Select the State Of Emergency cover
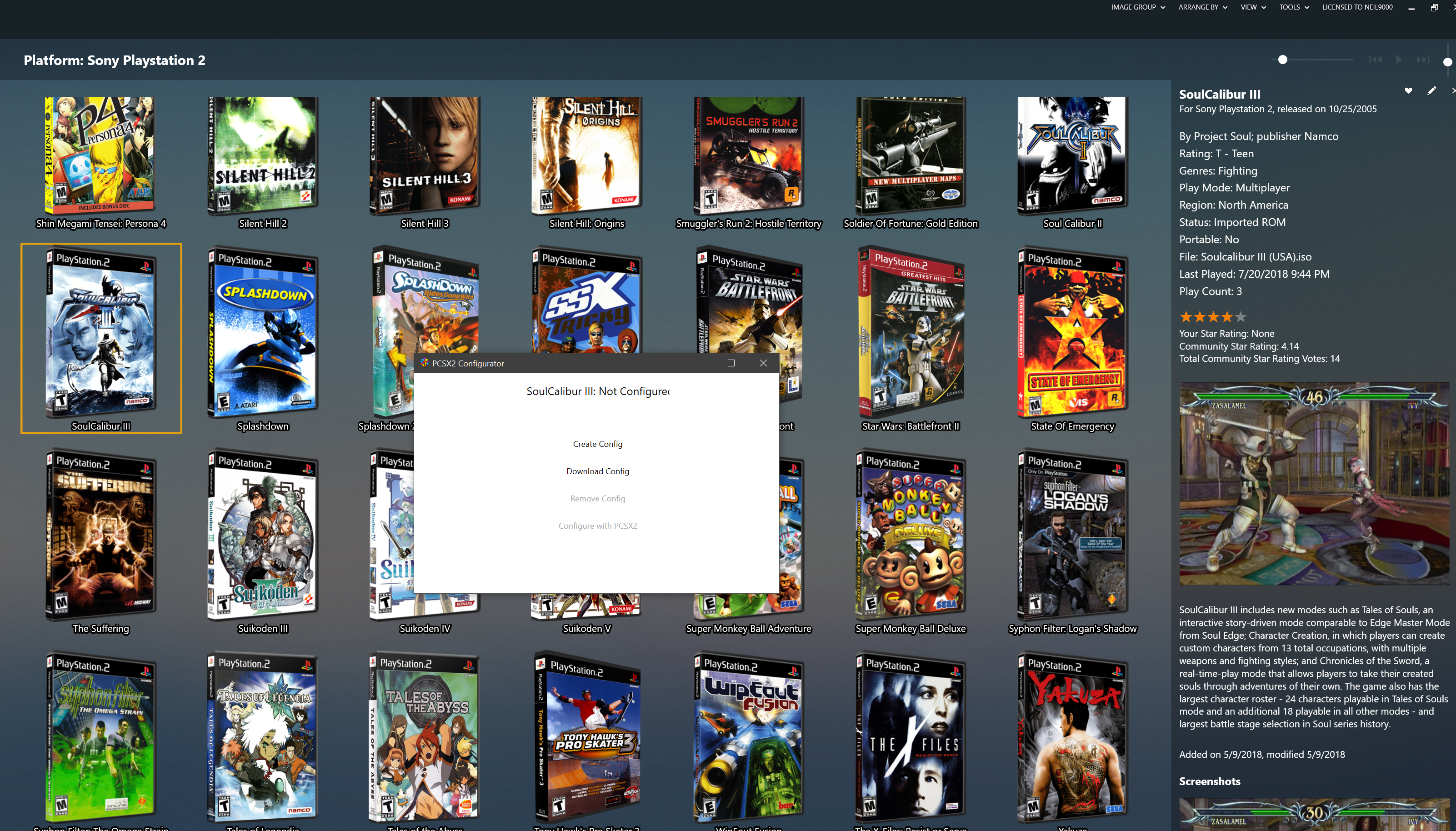1456x831 pixels. (1073, 333)
